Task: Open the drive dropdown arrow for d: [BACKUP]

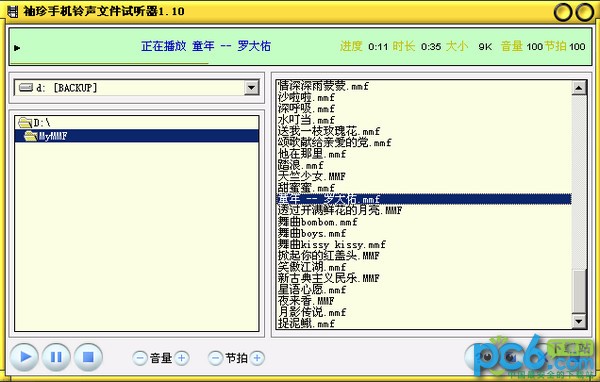Action: (x=251, y=88)
